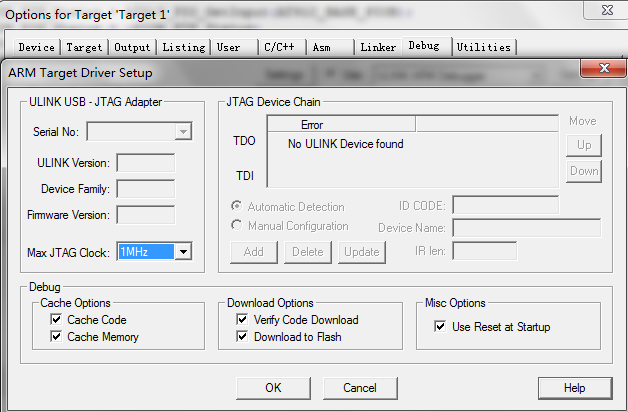Close the ARM Target Driver Setup dialog
628x412 pixels.
coord(604,68)
